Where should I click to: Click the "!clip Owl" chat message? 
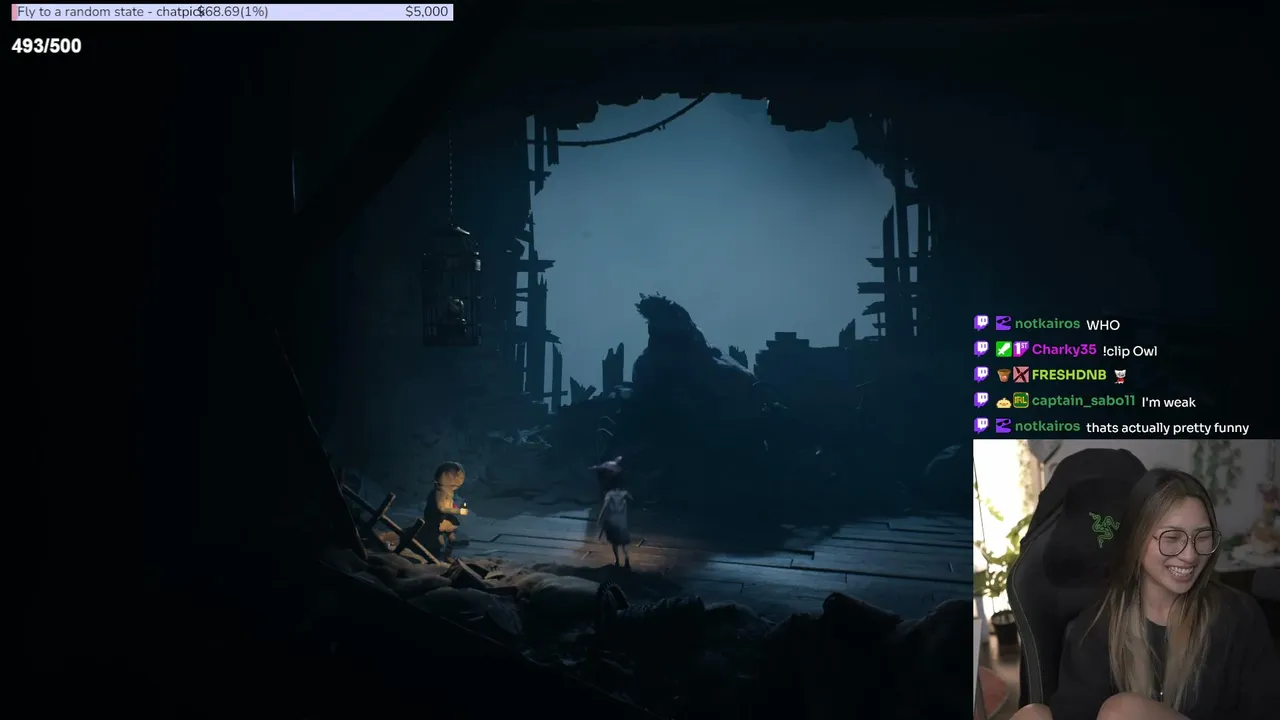tap(1130, 351)
